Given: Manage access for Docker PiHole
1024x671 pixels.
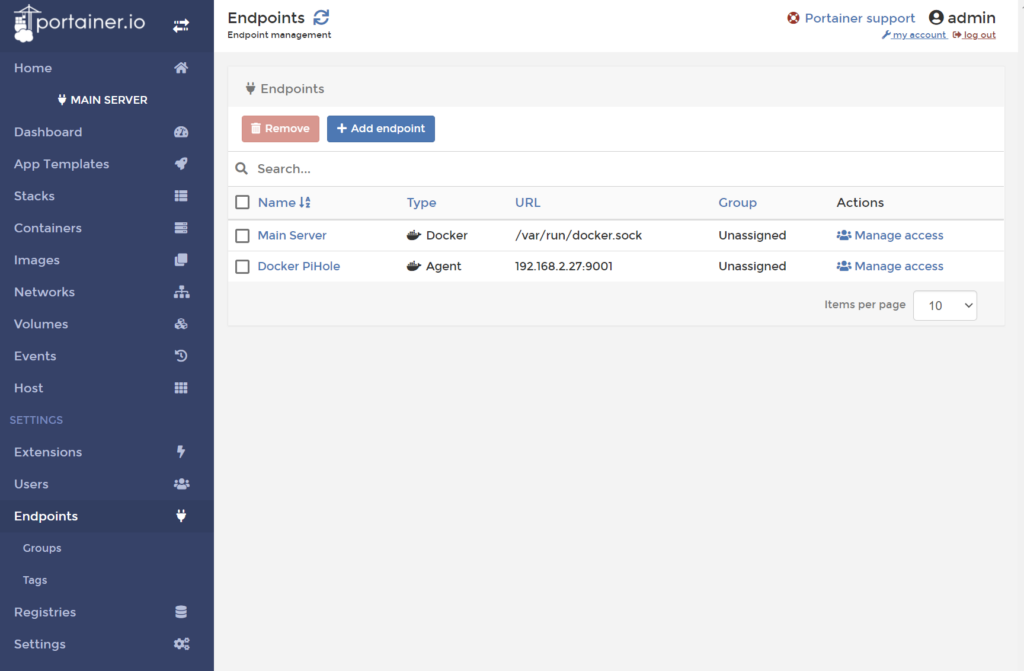Looking at the screenshot, I should (x=890, y=266).
